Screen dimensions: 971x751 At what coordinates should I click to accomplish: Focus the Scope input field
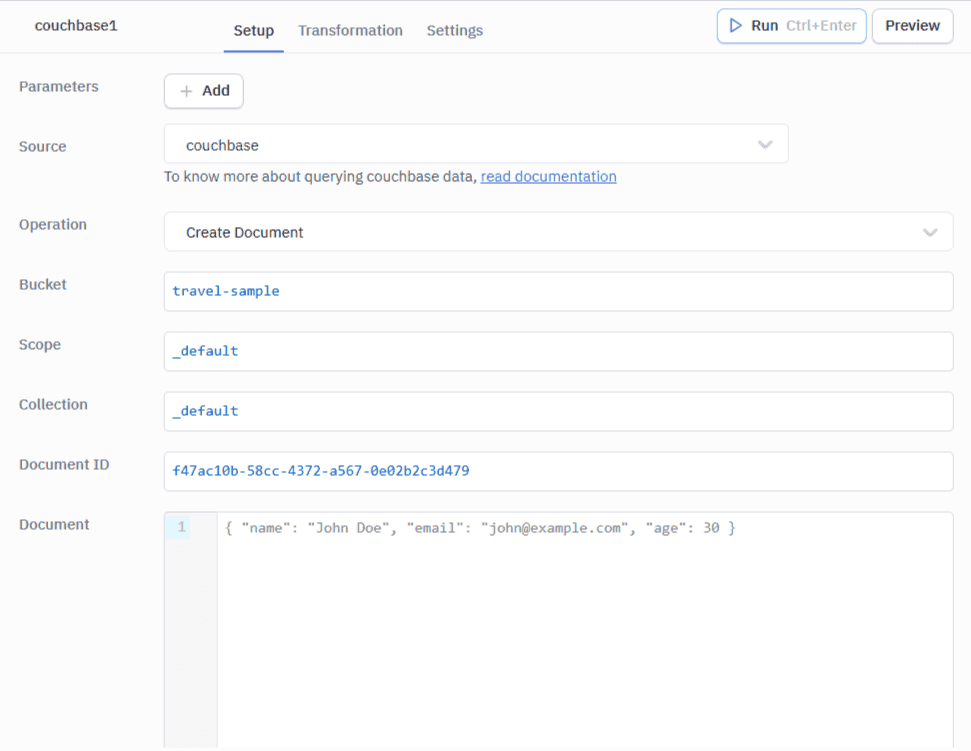(x=558, y=351)
